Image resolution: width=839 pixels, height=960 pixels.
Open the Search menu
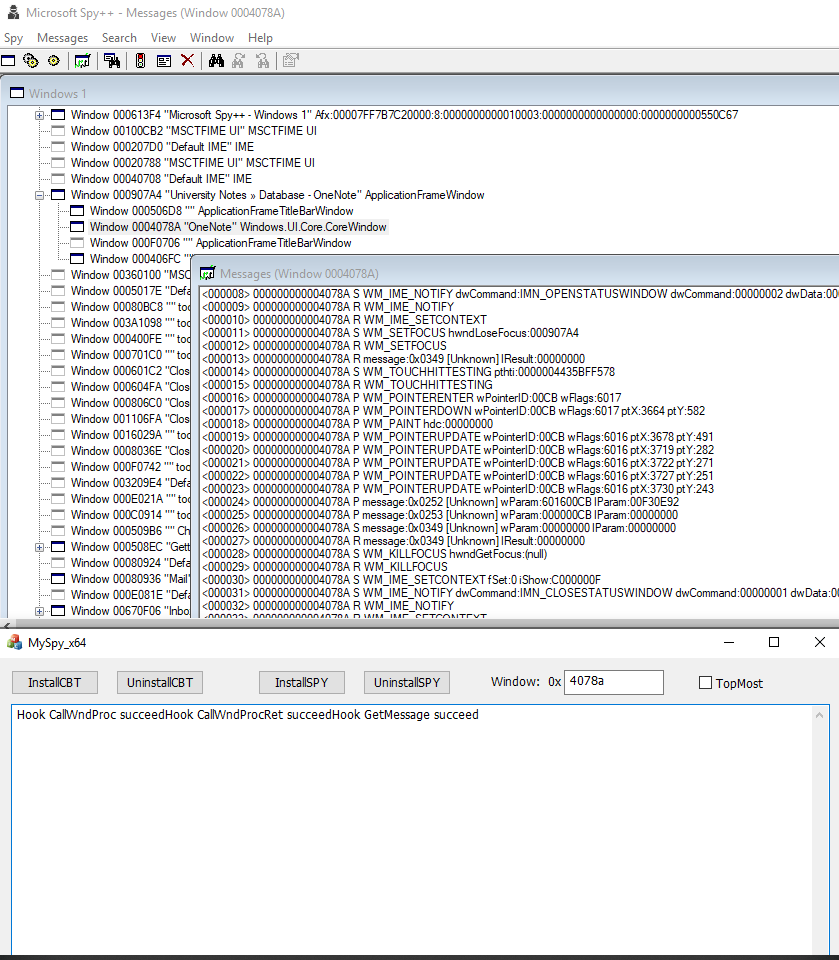[119, 38]
